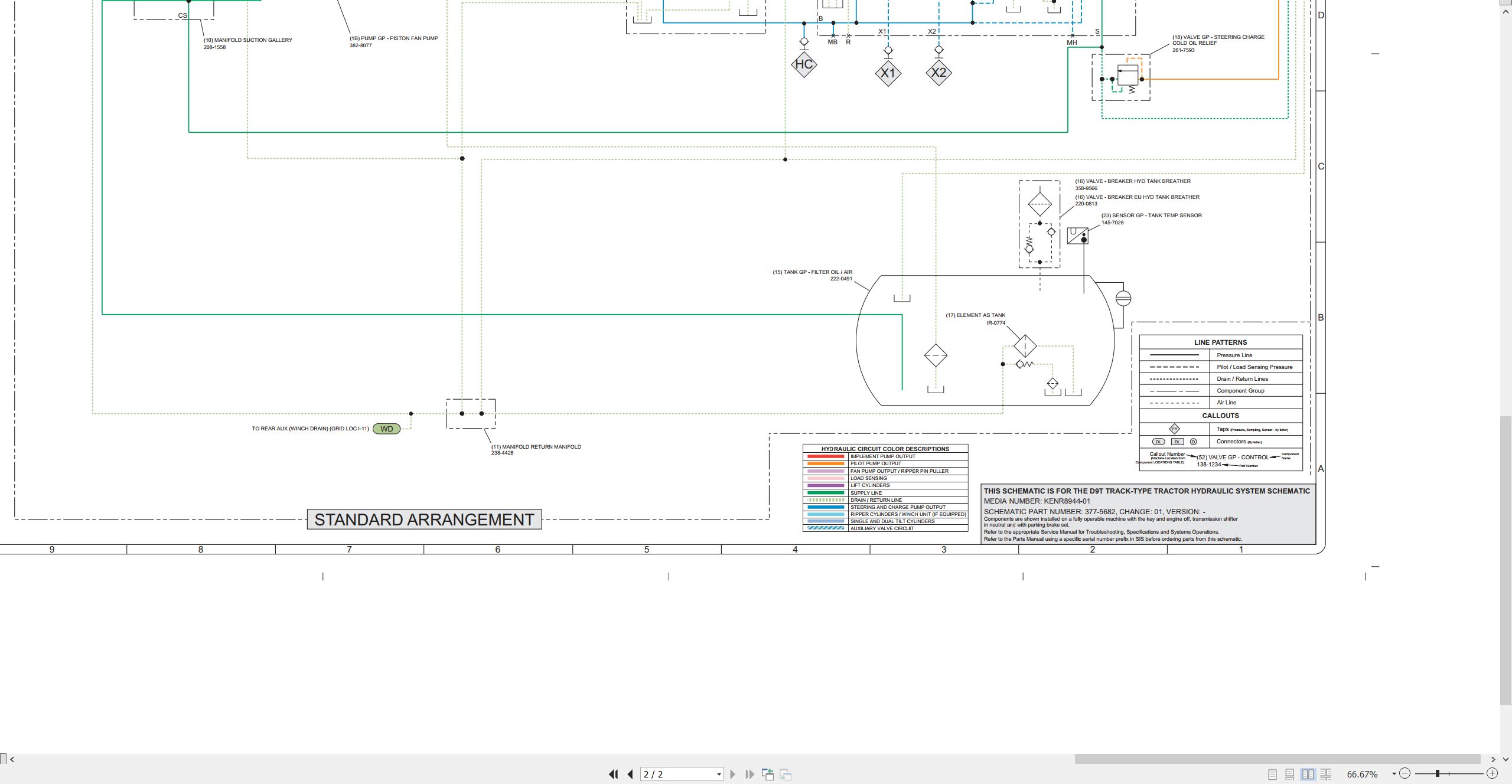The height and width of the screenshot is (784, 1512).
Task: Click the scroll down arrow
Action: pyautogui.click(x=1506, y=759)
